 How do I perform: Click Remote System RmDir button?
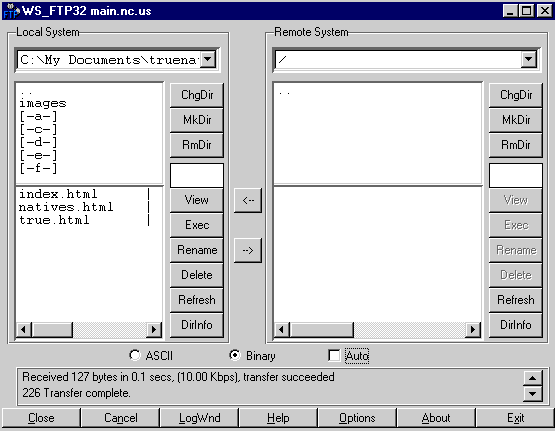516,145
